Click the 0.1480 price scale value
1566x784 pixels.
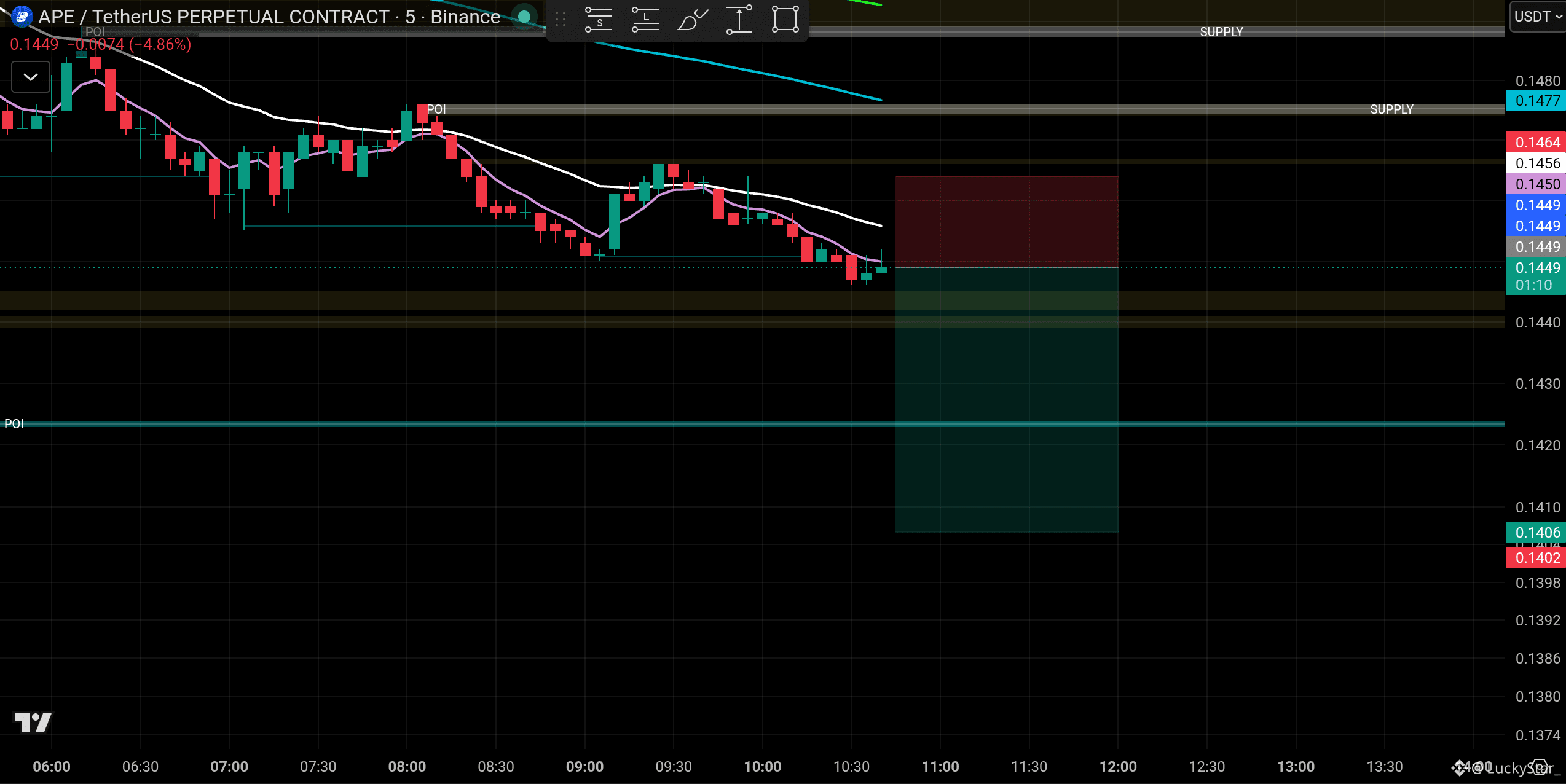tap(1537, 81)
